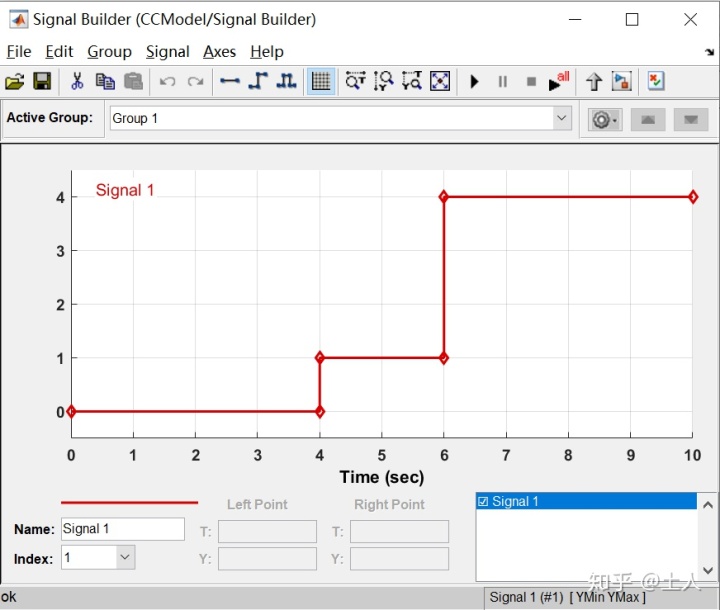The height and width of the screenshot is (610, 720).
Task: Move group up button
Action: coord(648,120)
